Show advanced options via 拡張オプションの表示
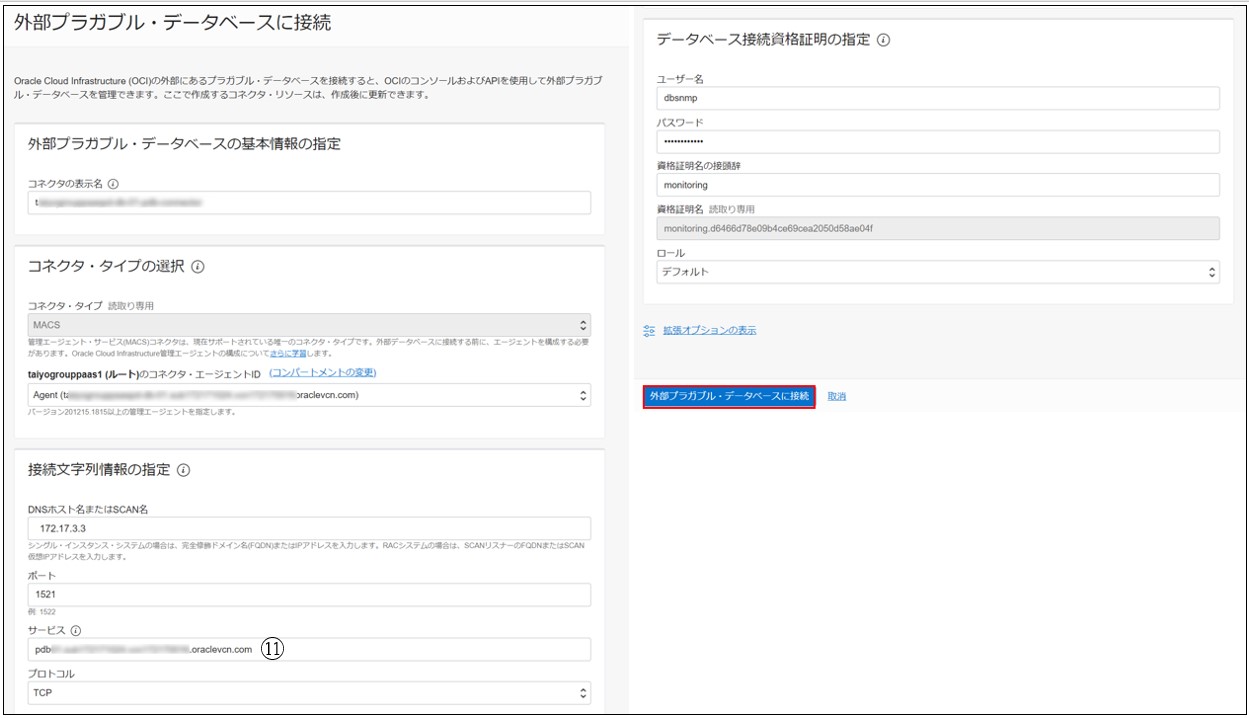 709,330
